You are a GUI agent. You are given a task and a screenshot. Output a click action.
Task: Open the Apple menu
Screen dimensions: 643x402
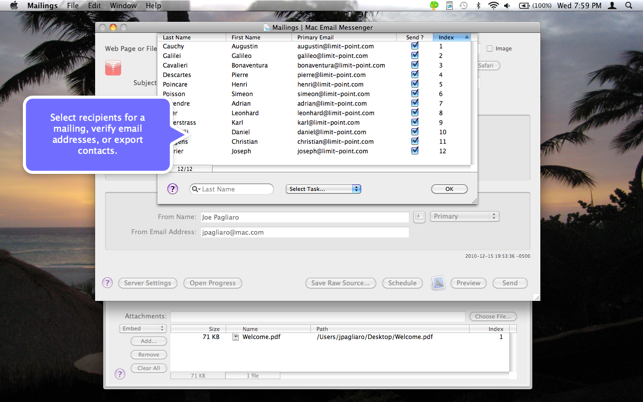coord(14,5)
